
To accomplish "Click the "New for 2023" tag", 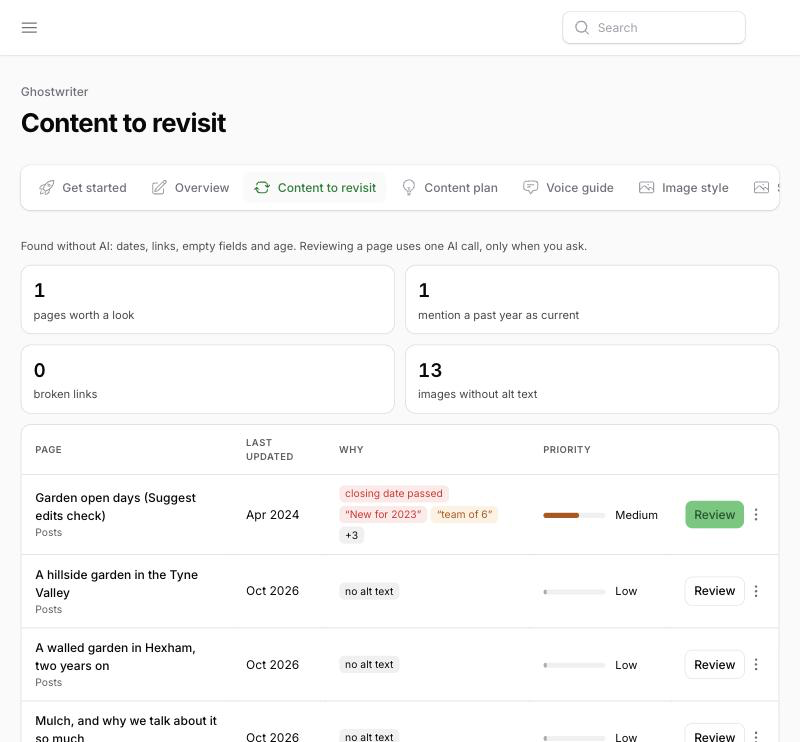I will (x=383, y=514).
